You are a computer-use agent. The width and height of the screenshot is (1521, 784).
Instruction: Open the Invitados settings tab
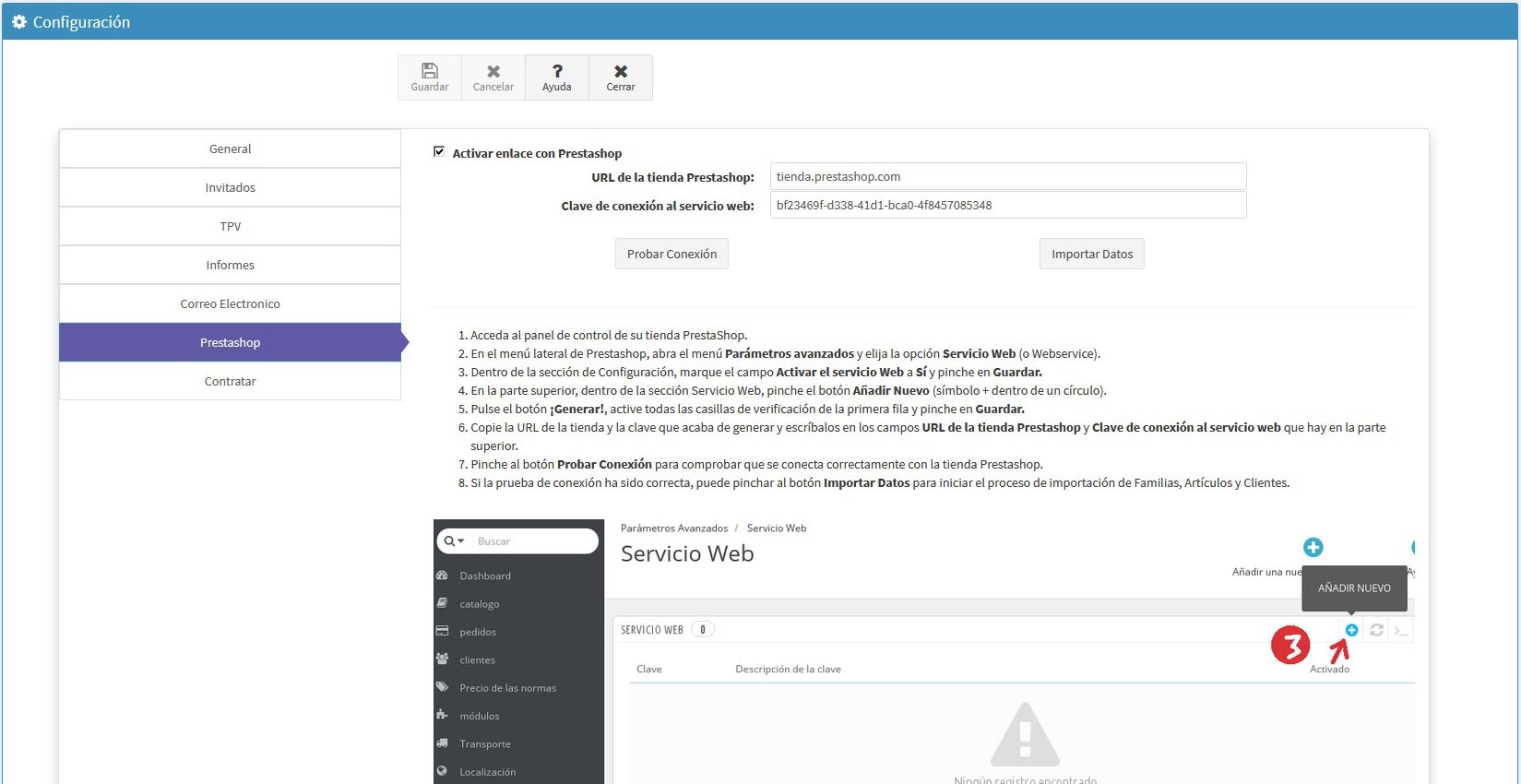pos(230,187)
